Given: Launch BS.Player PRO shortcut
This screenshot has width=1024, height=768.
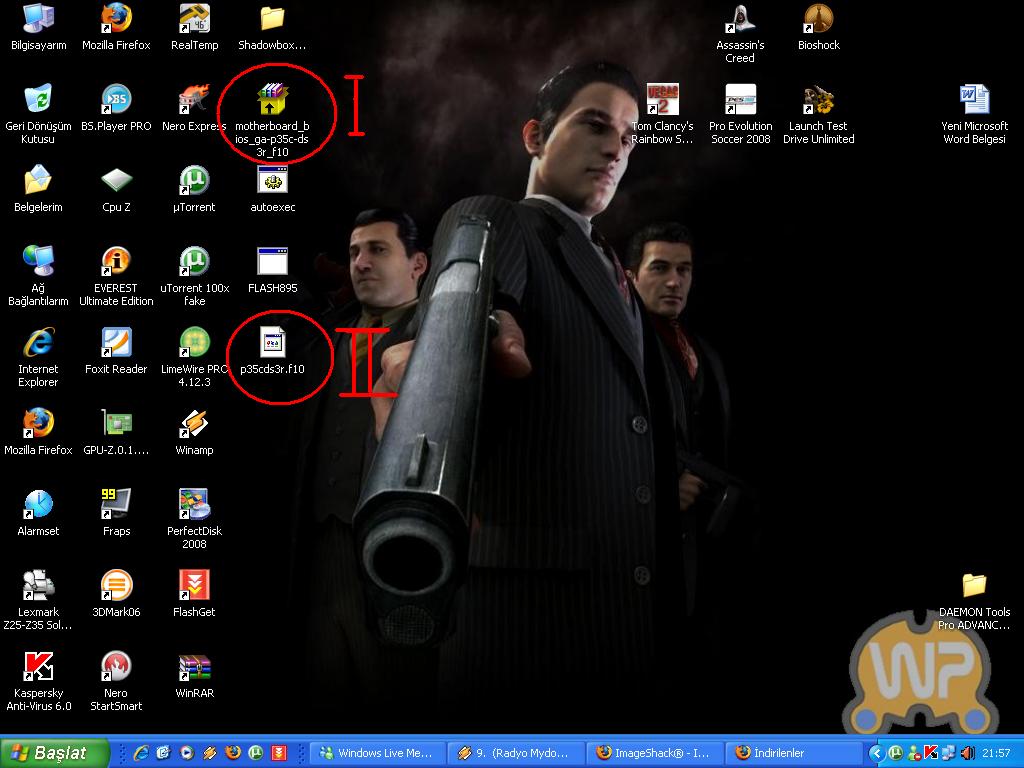Looking at the screenshot, I should pyautogui.click(x=116, y=108).
